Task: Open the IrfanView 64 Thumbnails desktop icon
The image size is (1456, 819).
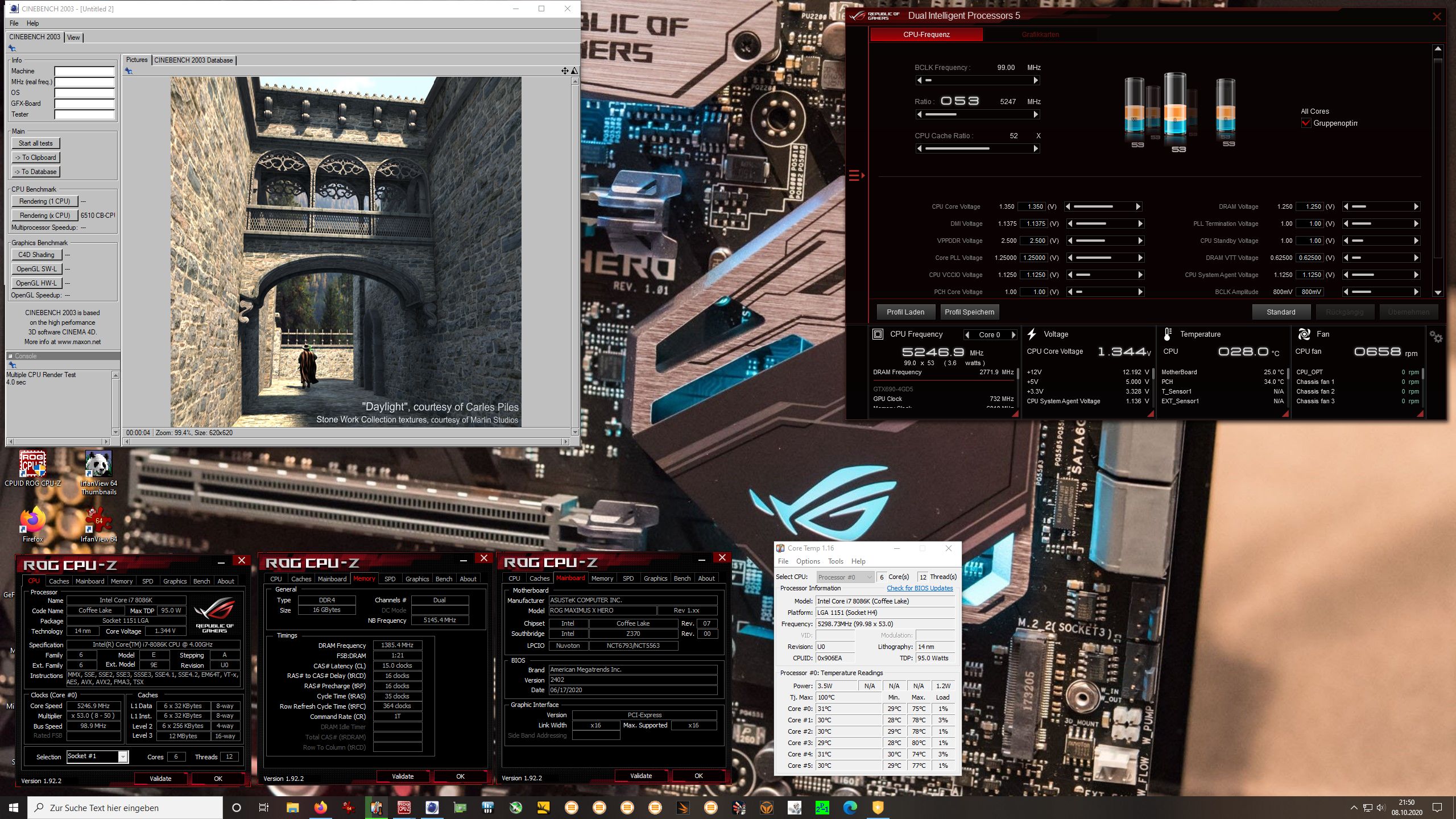Action: 99,473
